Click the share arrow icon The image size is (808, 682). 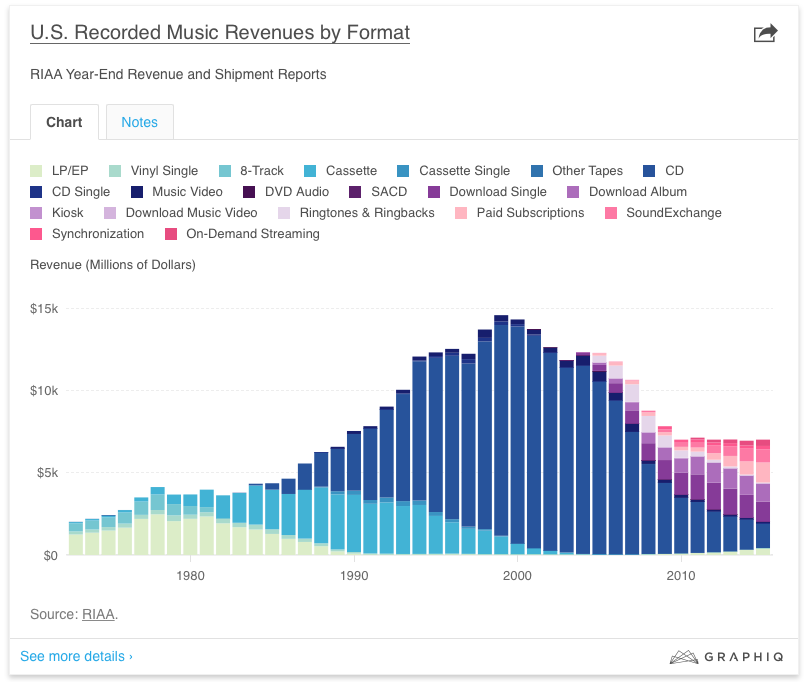tap(765, 33)
